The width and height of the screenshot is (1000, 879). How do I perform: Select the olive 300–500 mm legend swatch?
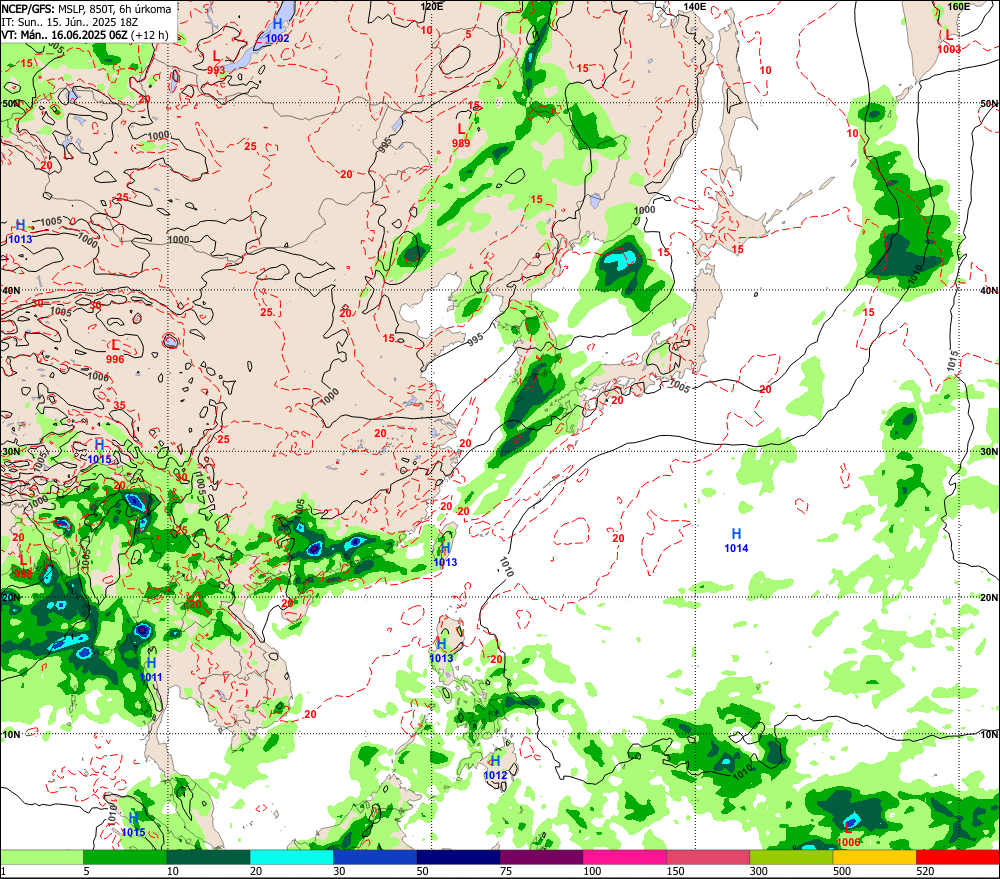[x=791, y=857]
